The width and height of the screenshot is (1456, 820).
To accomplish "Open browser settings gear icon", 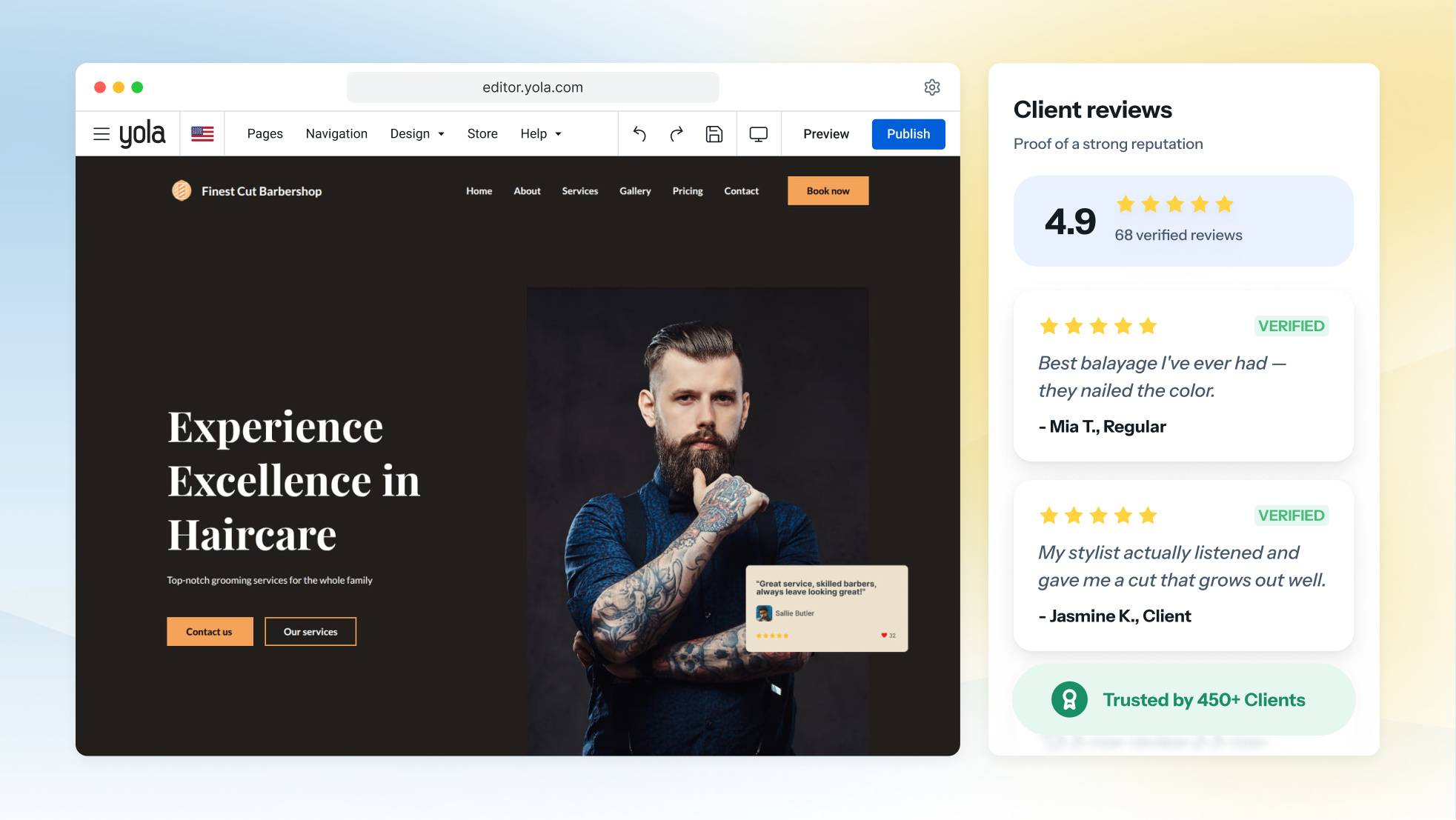I will pos(932,87).
